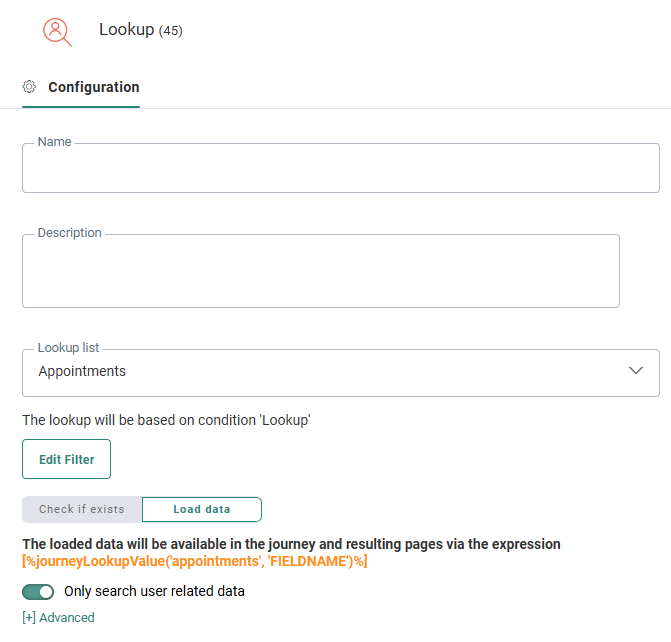This screenshot has width=671, height=642.
Task: Open the Configuration tab
Action: pyautogui.click(x=93, y=87)
